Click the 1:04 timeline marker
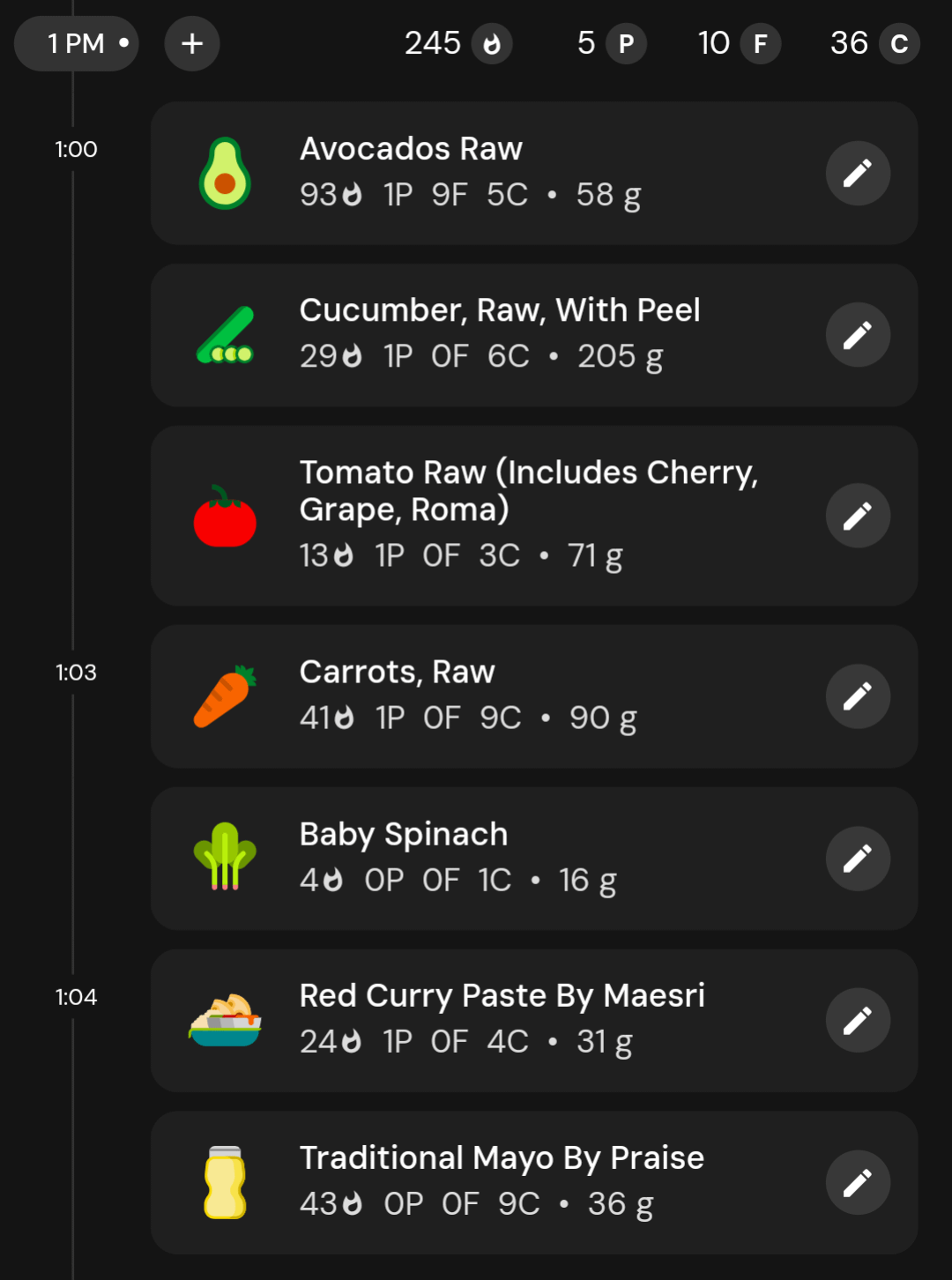 [76, 997]
